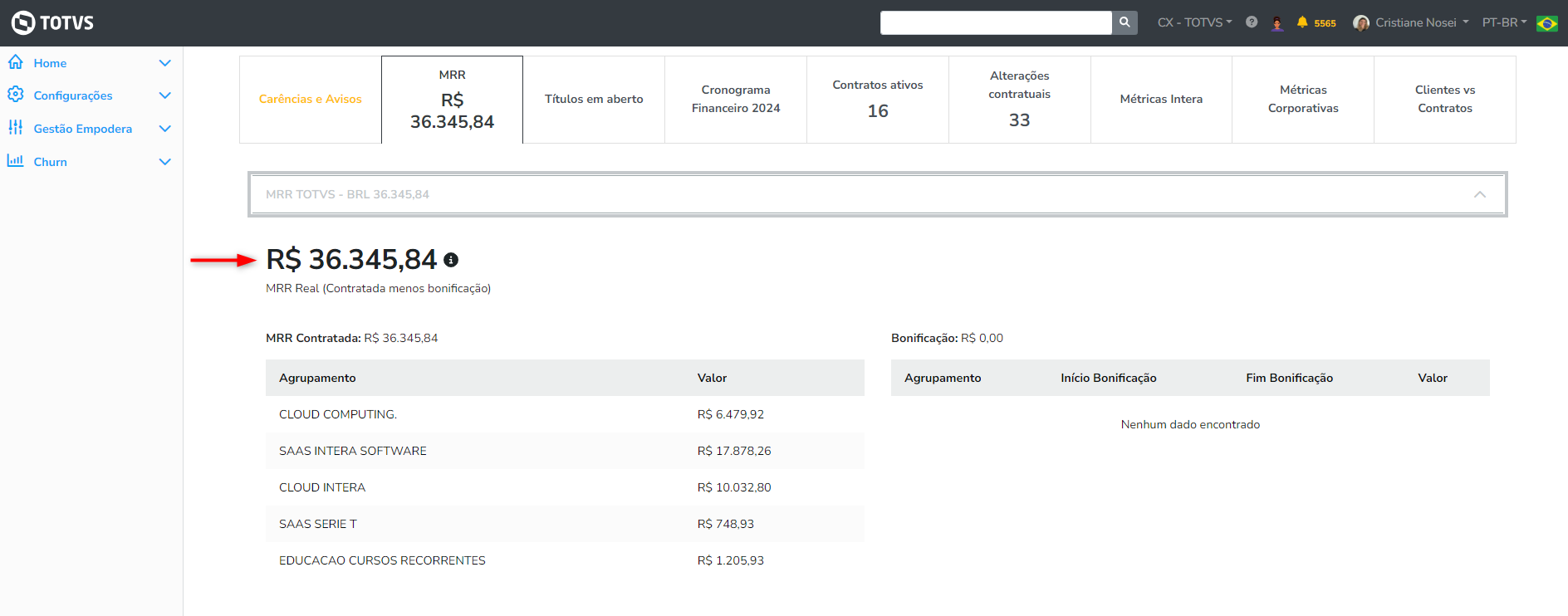Switch to Carências e Avisos tab
The height and width of the screenshot is (616, 1568).
click(311, 100)
